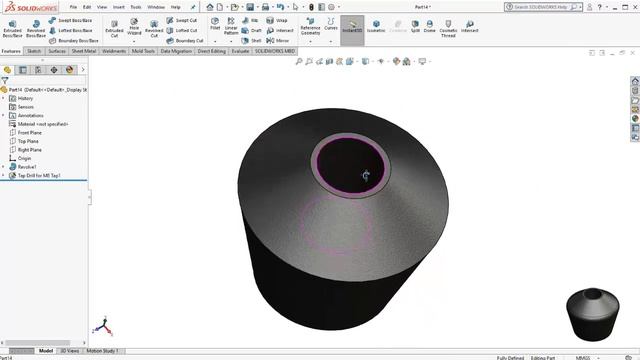Choose the Boundary Boss/Base command
The image size is (640, 360).
[x=73, y=41]
